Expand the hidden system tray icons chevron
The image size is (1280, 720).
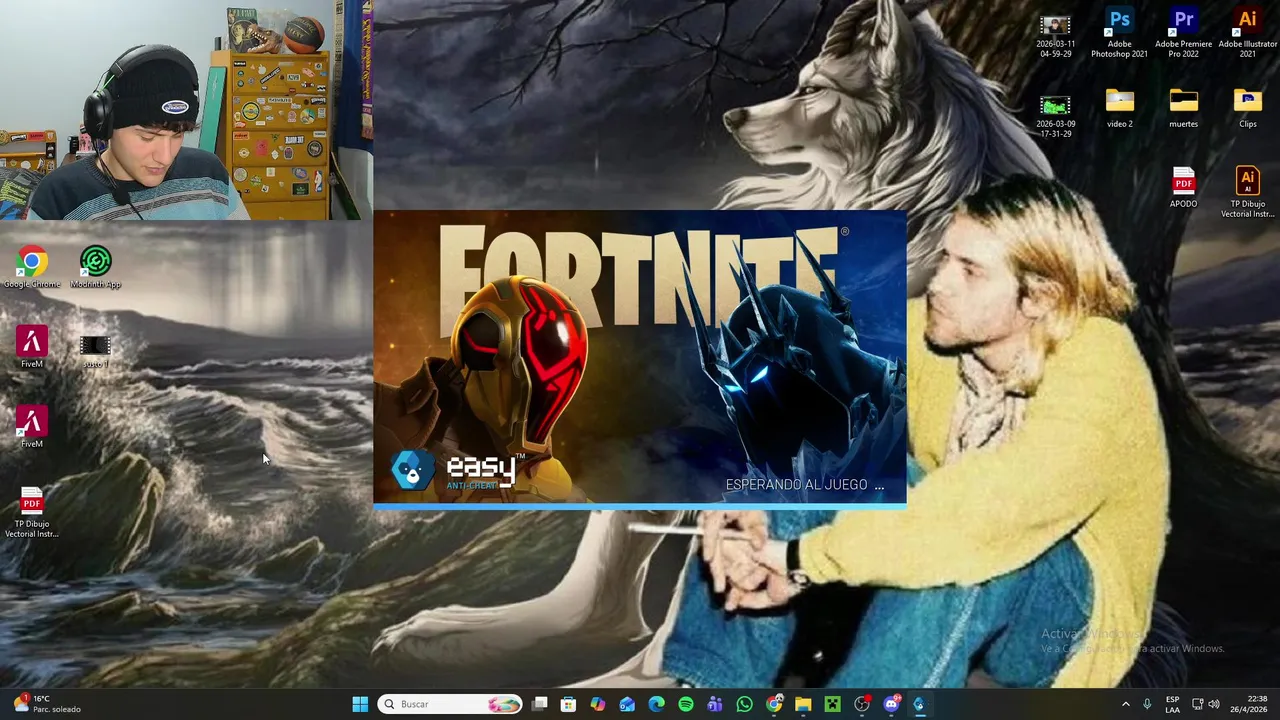click(1125, 704)
